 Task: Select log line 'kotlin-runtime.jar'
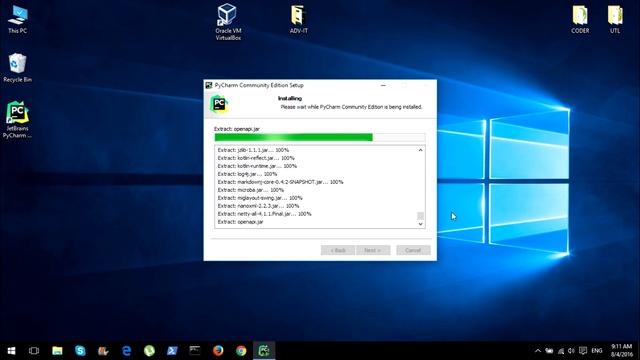[x=257, y=166]
